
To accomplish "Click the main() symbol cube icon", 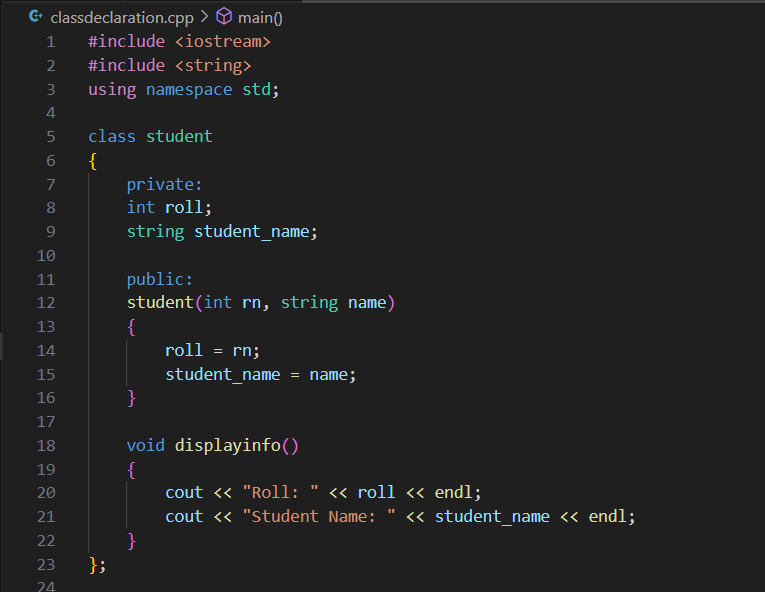I will (x=224, y=17).
